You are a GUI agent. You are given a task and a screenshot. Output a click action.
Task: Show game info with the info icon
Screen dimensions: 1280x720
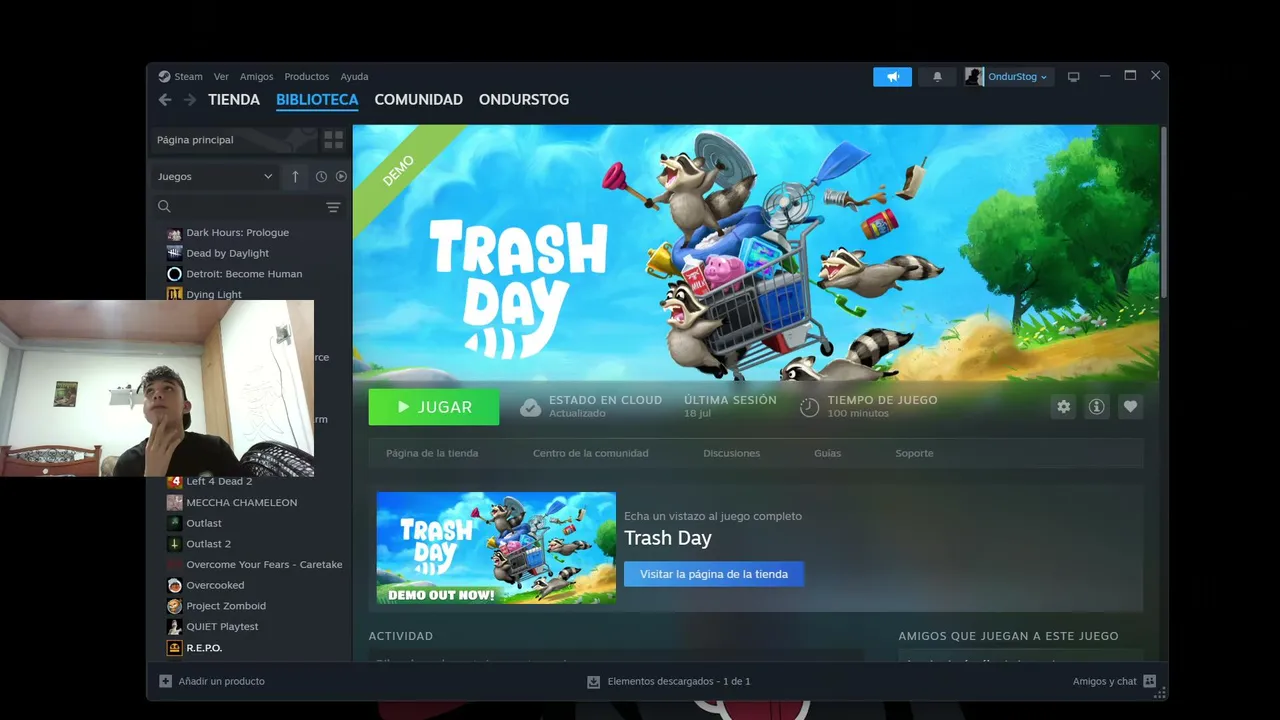(1097, 407)
